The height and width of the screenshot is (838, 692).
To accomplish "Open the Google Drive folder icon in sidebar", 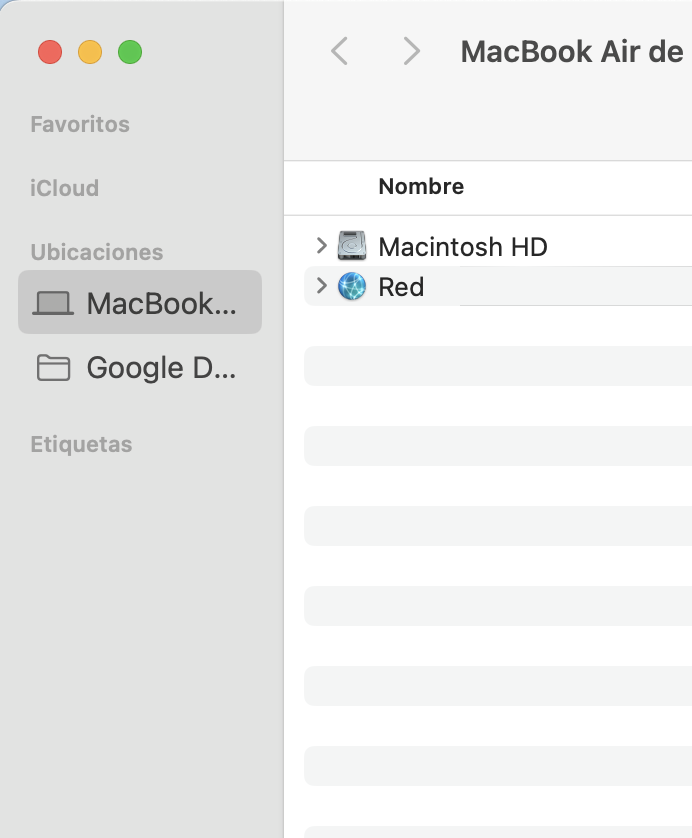I will point(54,368).
